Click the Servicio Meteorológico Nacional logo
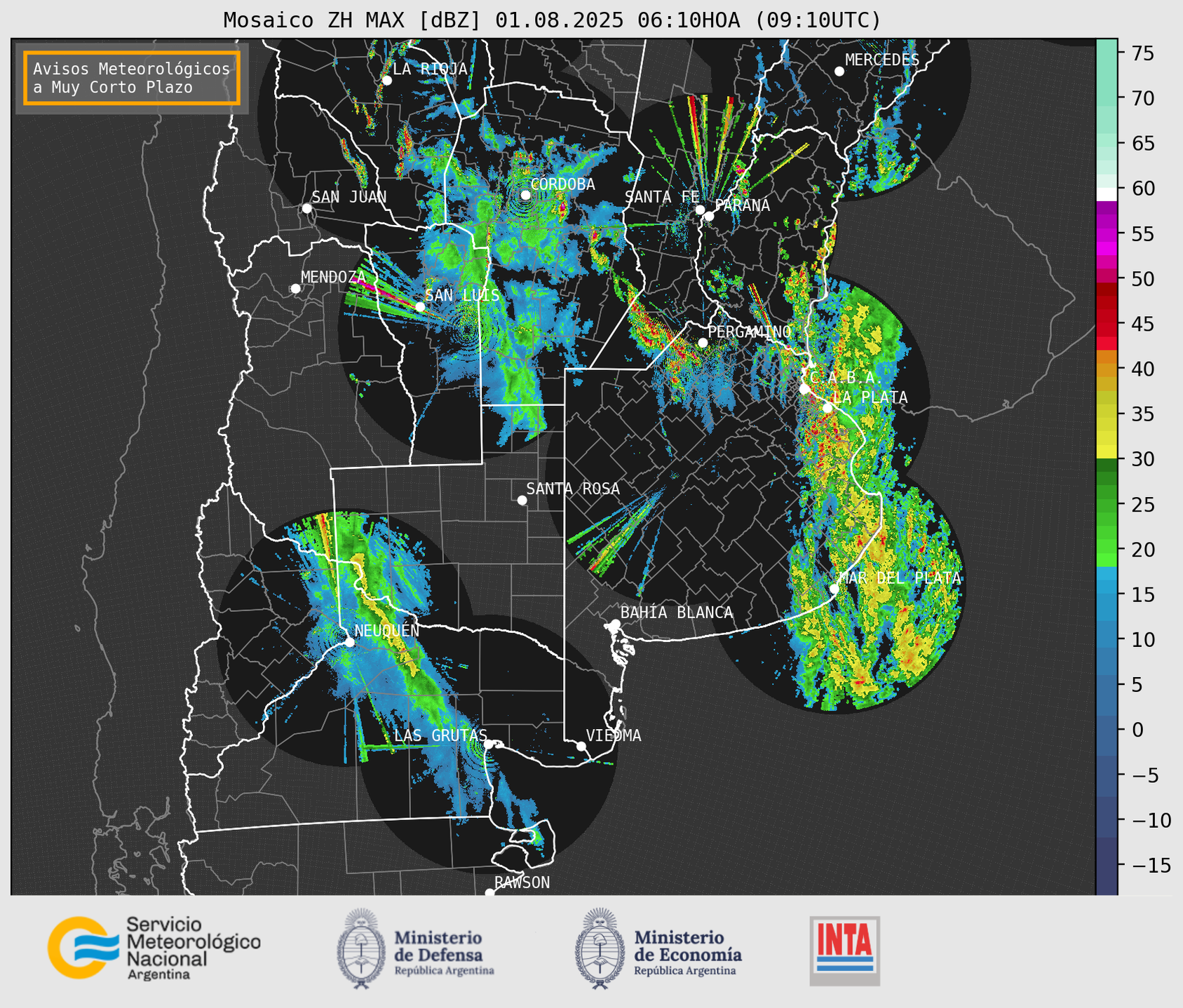The image size is (1183, 1008). point(154,948)
